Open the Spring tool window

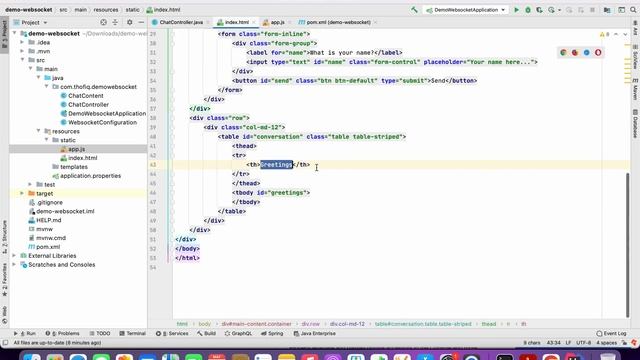272,333
